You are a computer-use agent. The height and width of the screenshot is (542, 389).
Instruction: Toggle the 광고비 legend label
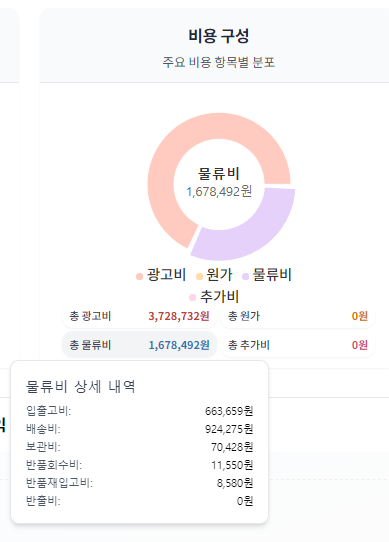tap(167, 275)
